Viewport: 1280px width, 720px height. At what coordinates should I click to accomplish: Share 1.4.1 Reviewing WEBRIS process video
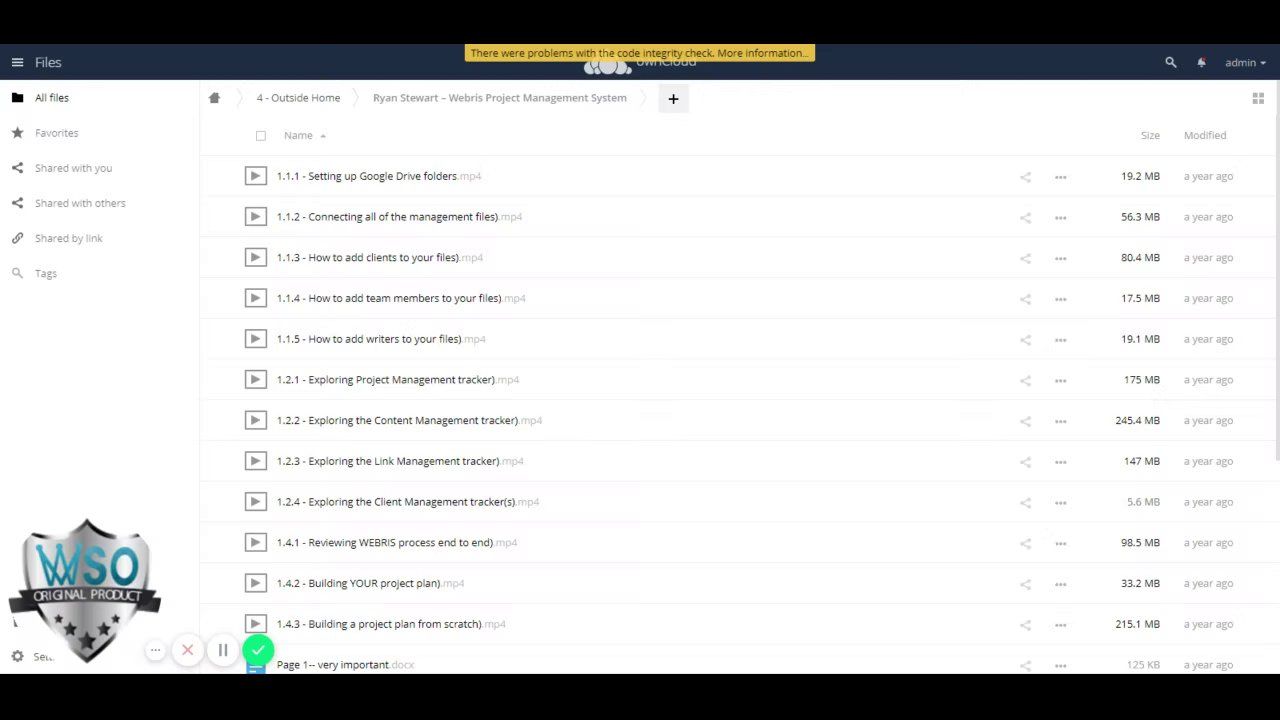[x=1025, y=543]
